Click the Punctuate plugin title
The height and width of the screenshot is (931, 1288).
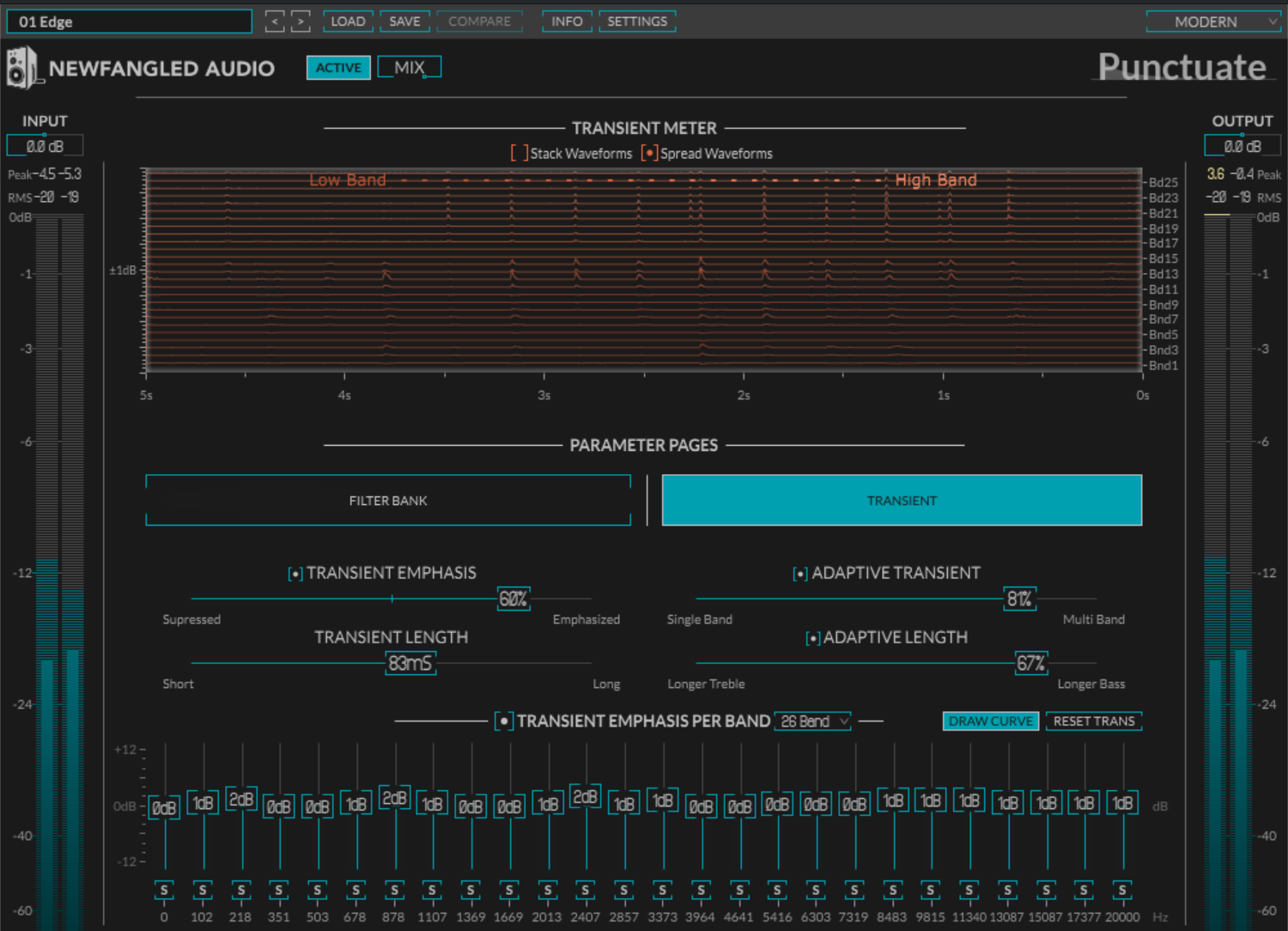(1182, 67)
